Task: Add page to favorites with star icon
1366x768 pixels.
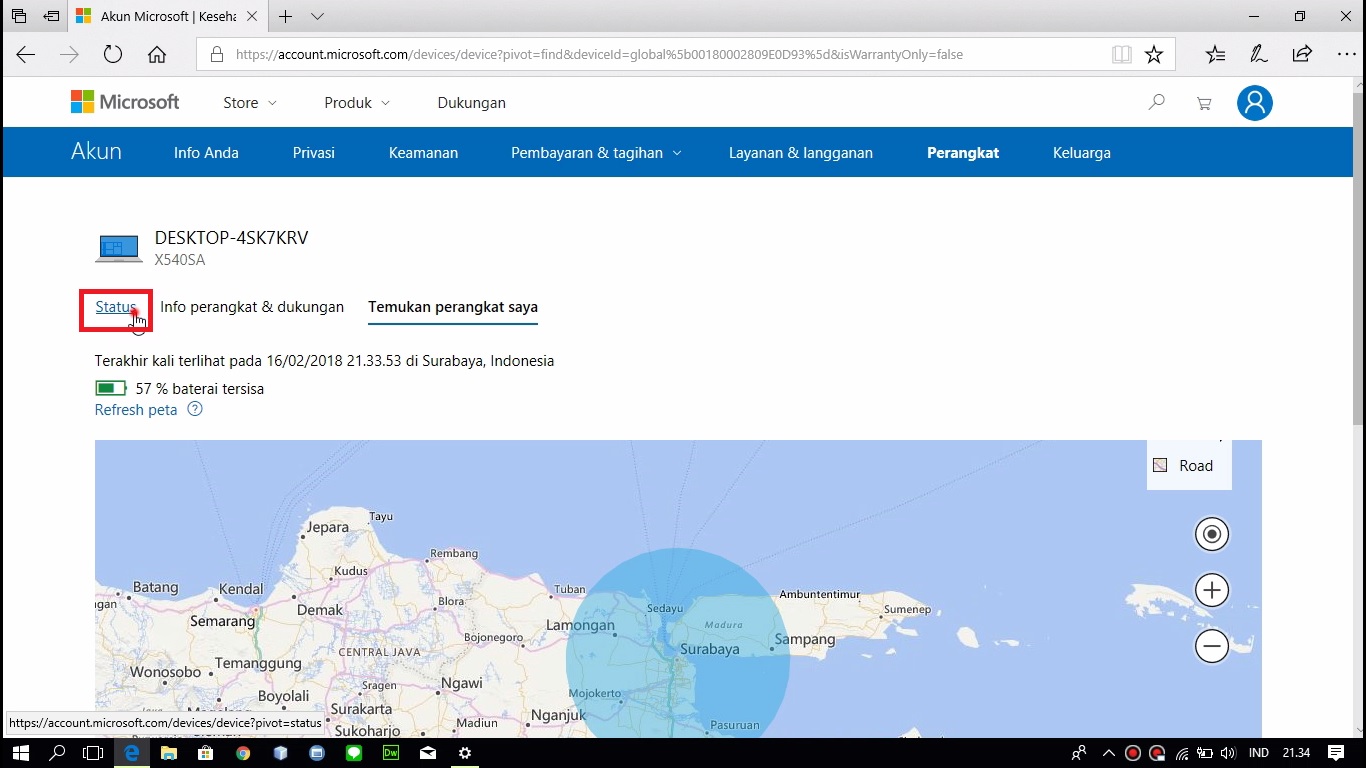Action: (x=1154, y=55)
